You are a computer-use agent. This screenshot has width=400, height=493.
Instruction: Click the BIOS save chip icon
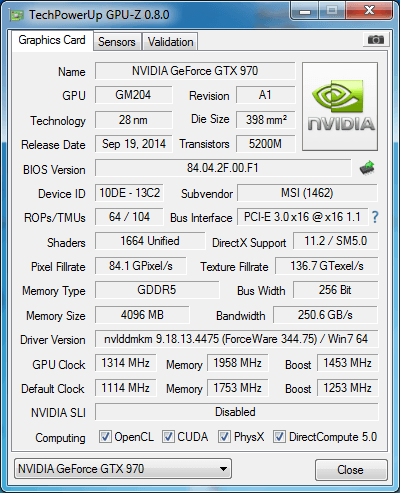click(x=367, y=168)
